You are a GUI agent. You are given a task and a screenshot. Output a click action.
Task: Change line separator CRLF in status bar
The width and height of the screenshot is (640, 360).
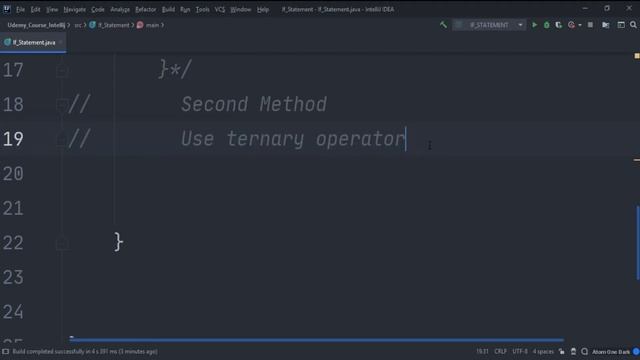coord(500,351)
